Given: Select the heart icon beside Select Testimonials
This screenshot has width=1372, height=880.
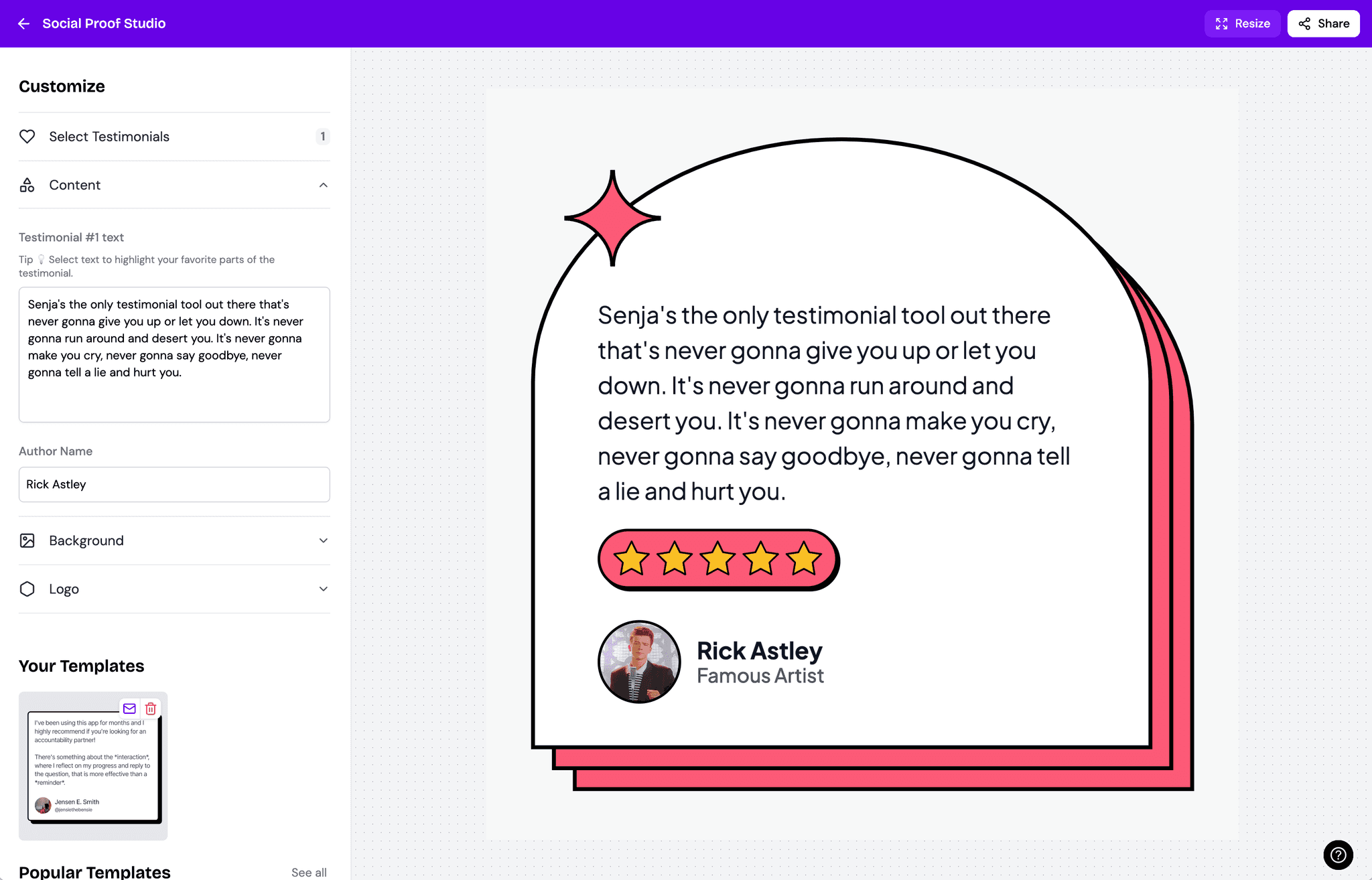Looking at the screenshot, I should point(27,137).
